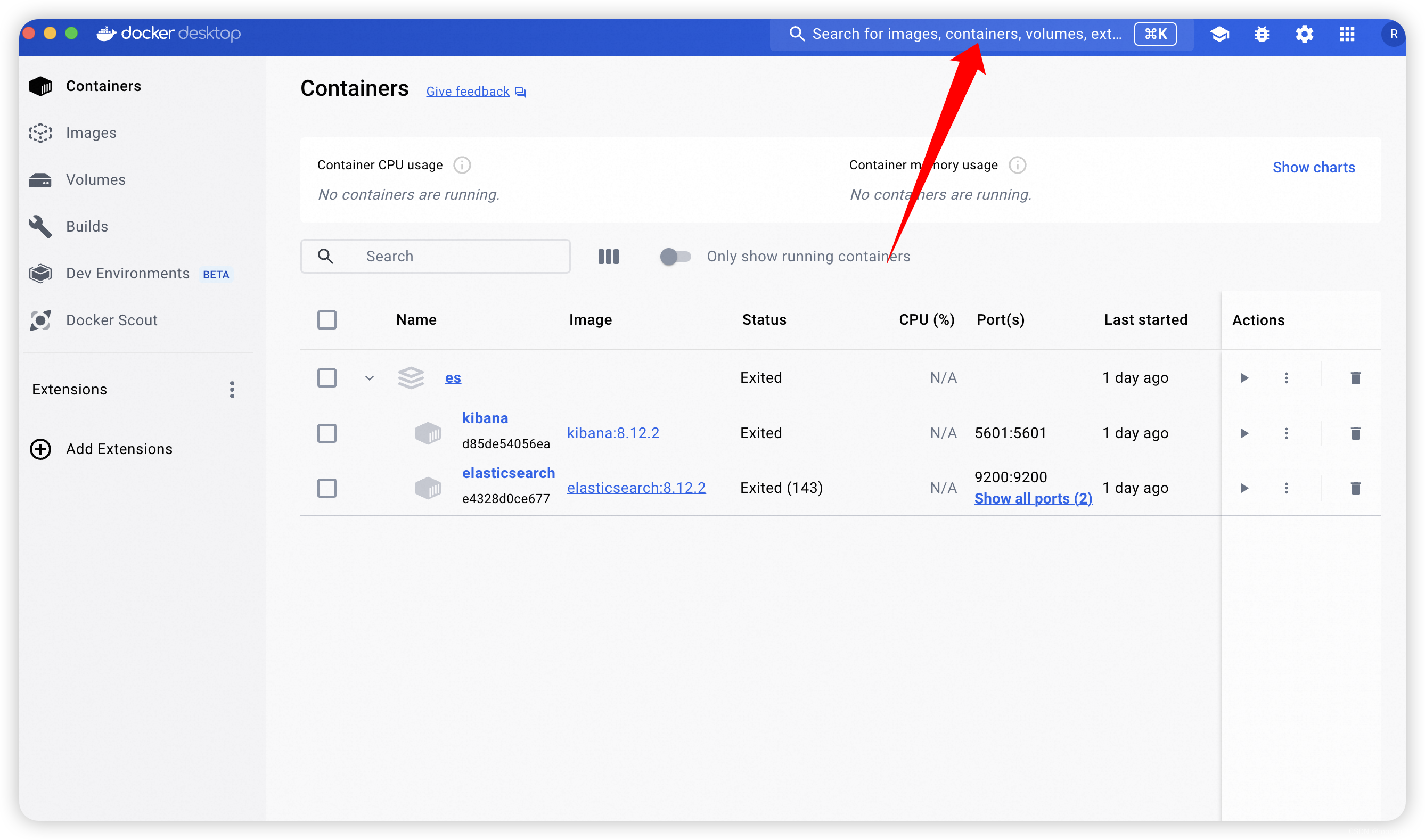
Task: Open the apps grid icon
Action: pyautogui.click(x=1347, y=35)
